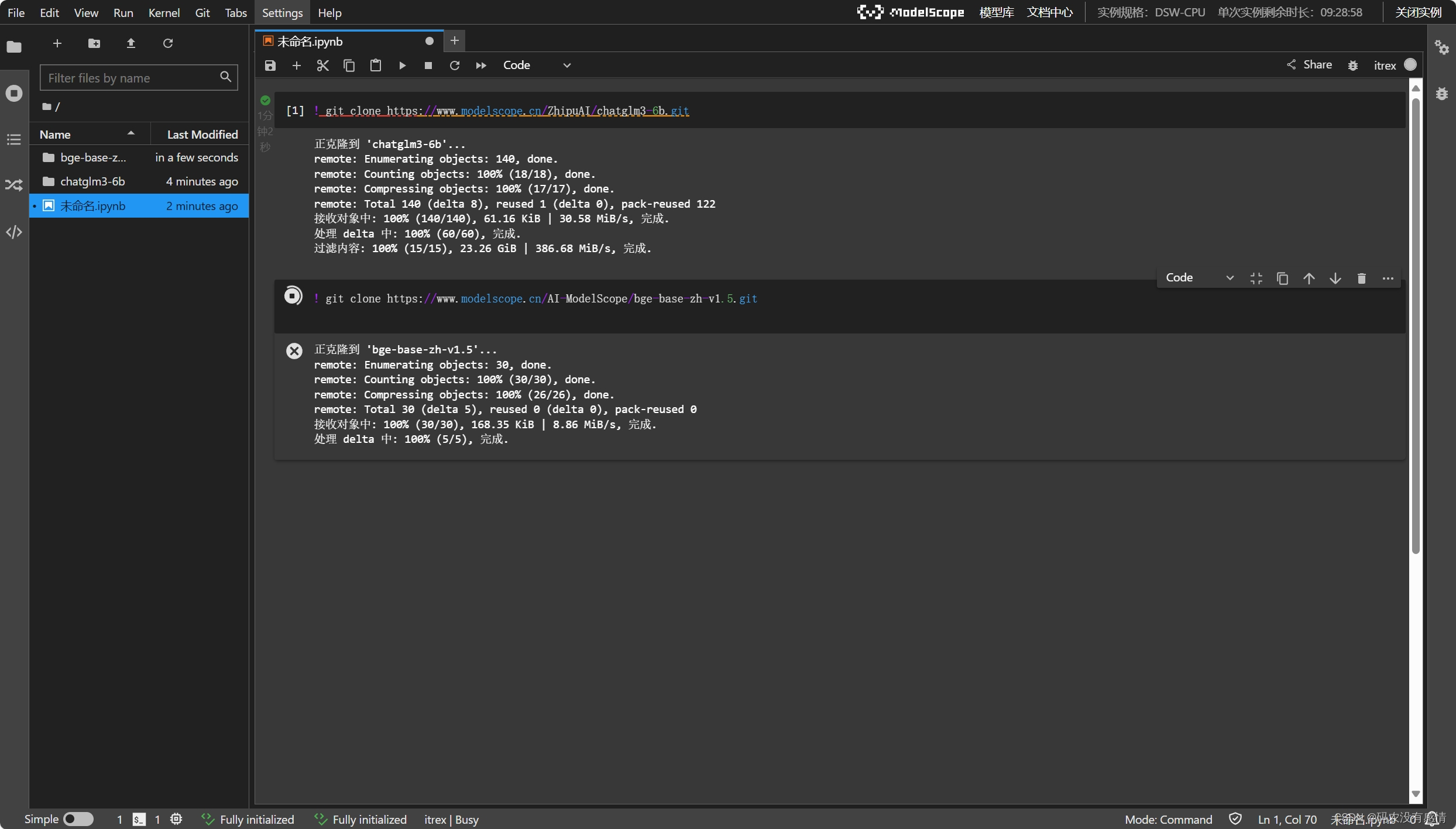Click the kernel status circle indicator
1456x829 pixels.
1410,65
